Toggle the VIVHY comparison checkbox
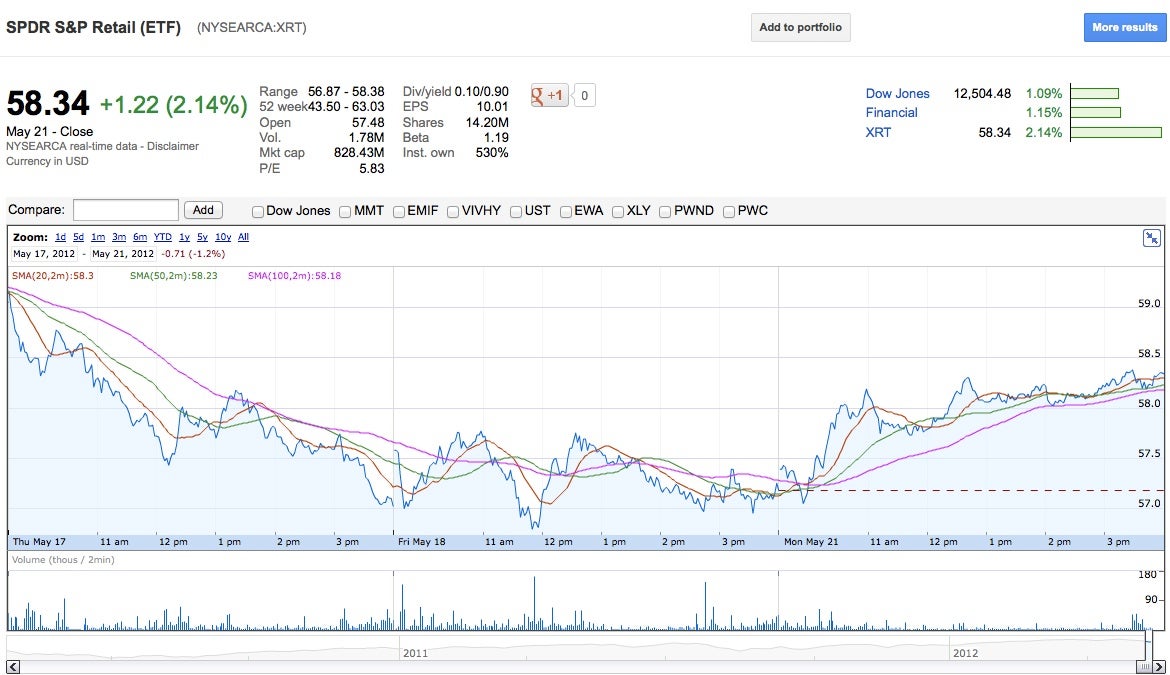The image size is (1170, 675). coord(452,212)
